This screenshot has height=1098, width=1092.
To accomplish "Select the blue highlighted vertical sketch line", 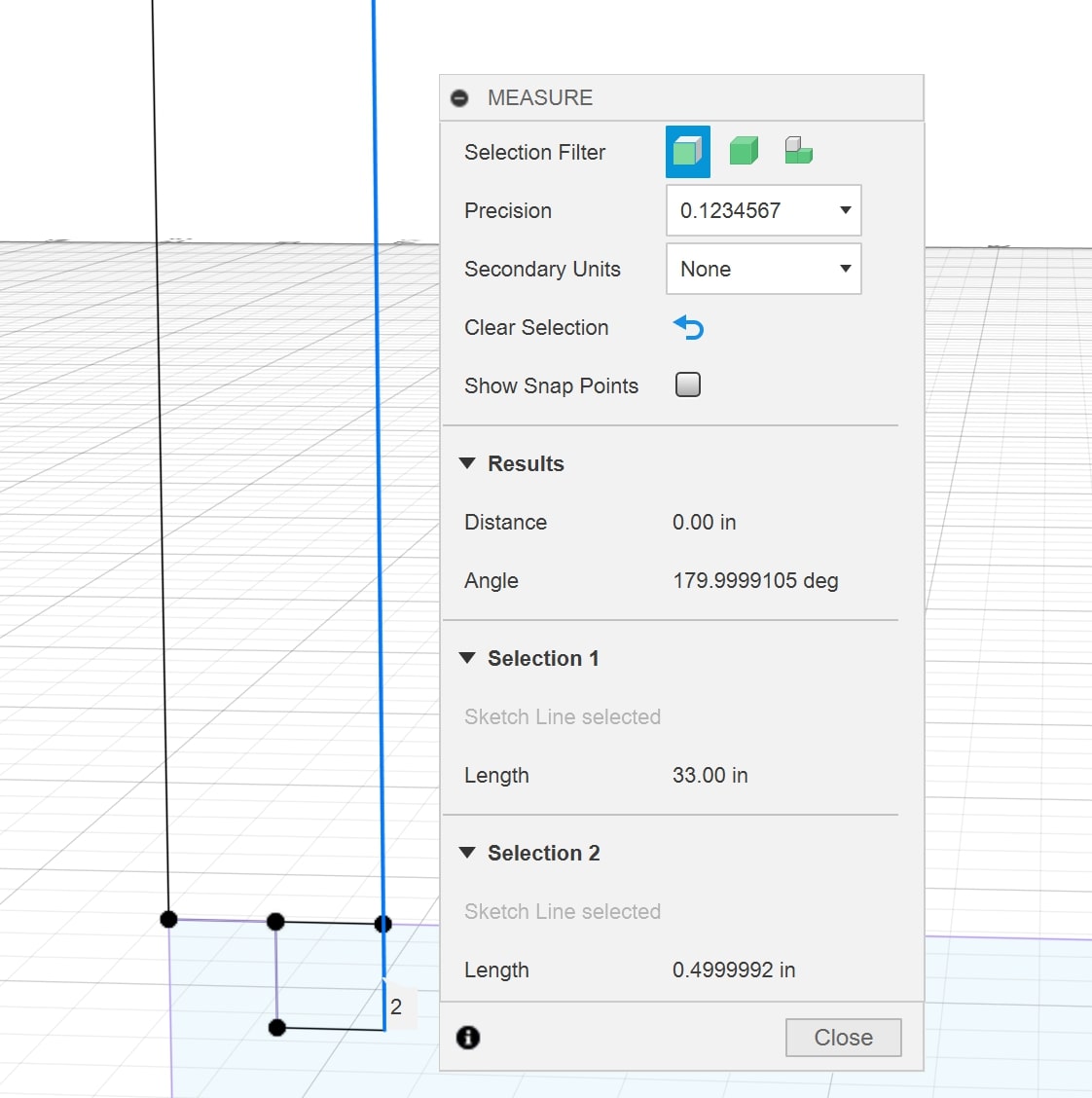I will pos(378,487).
